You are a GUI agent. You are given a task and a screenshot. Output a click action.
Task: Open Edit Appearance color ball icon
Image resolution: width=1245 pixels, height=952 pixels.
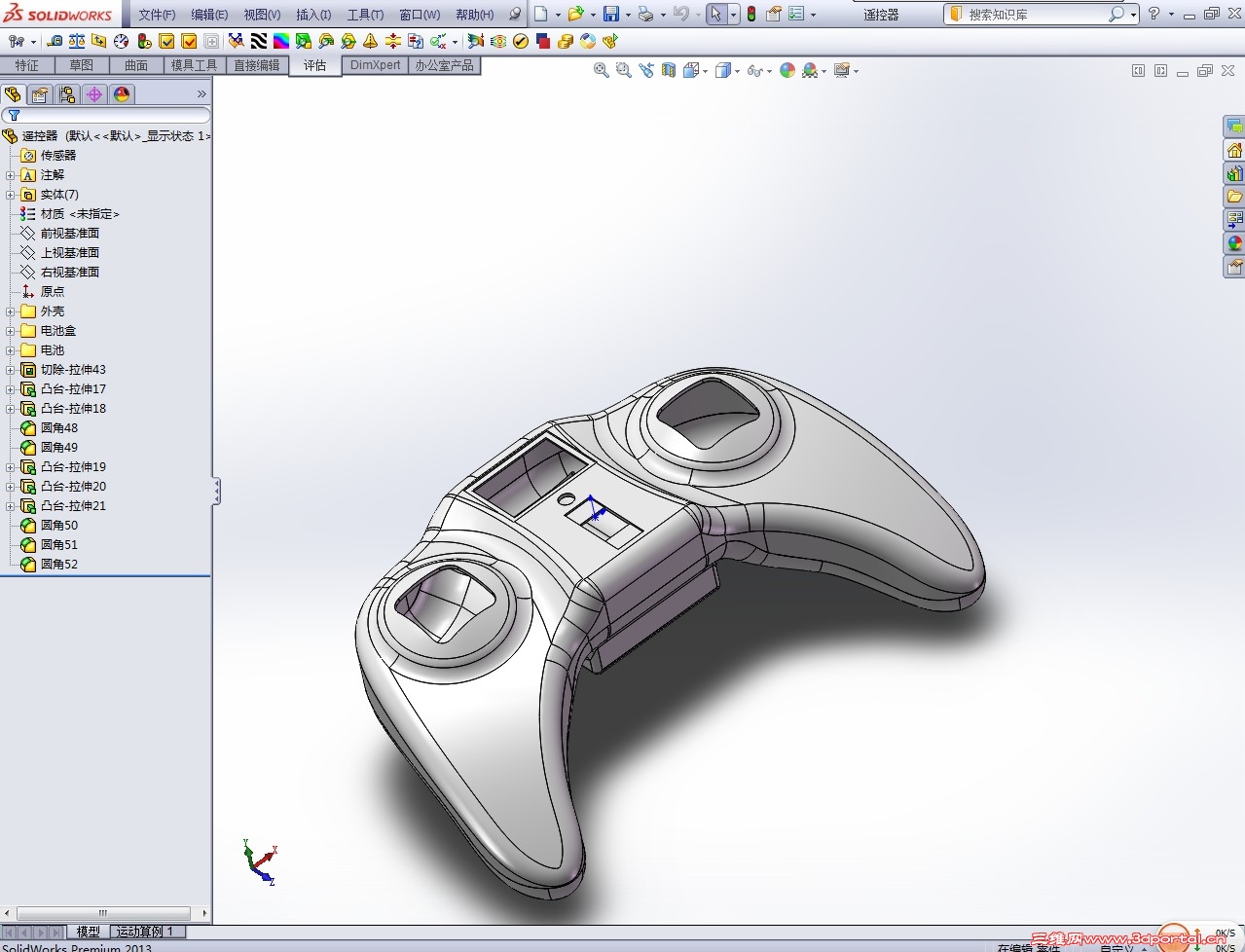click(787, 70)
